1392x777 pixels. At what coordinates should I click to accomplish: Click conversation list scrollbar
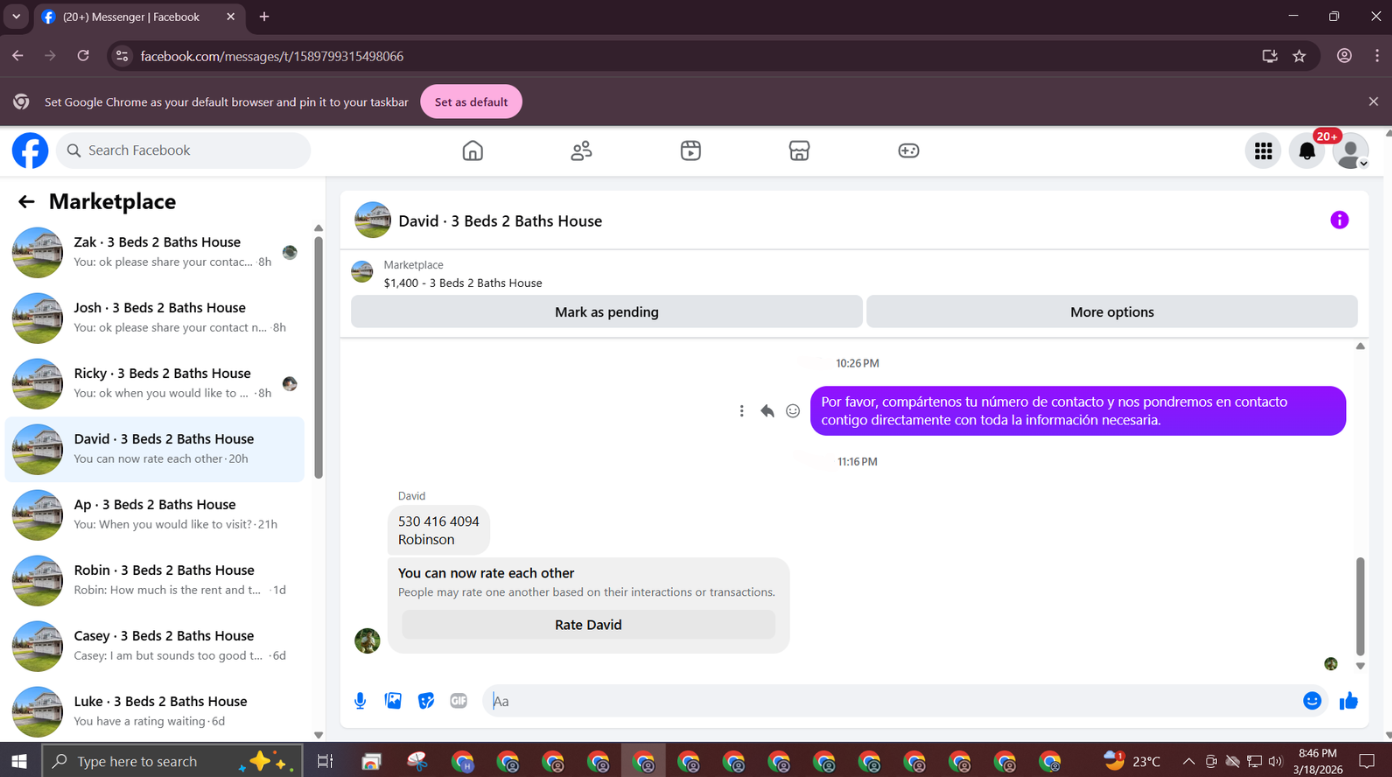click(318, 357)
